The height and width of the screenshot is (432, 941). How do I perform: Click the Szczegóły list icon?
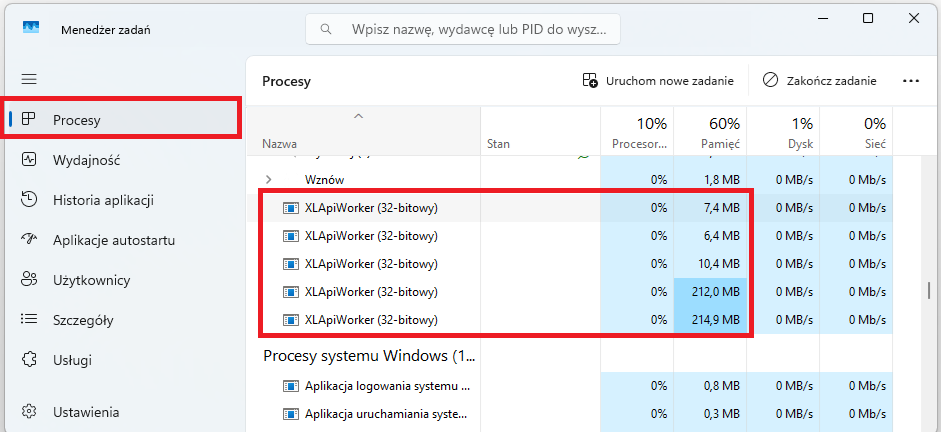pos(29,319)
